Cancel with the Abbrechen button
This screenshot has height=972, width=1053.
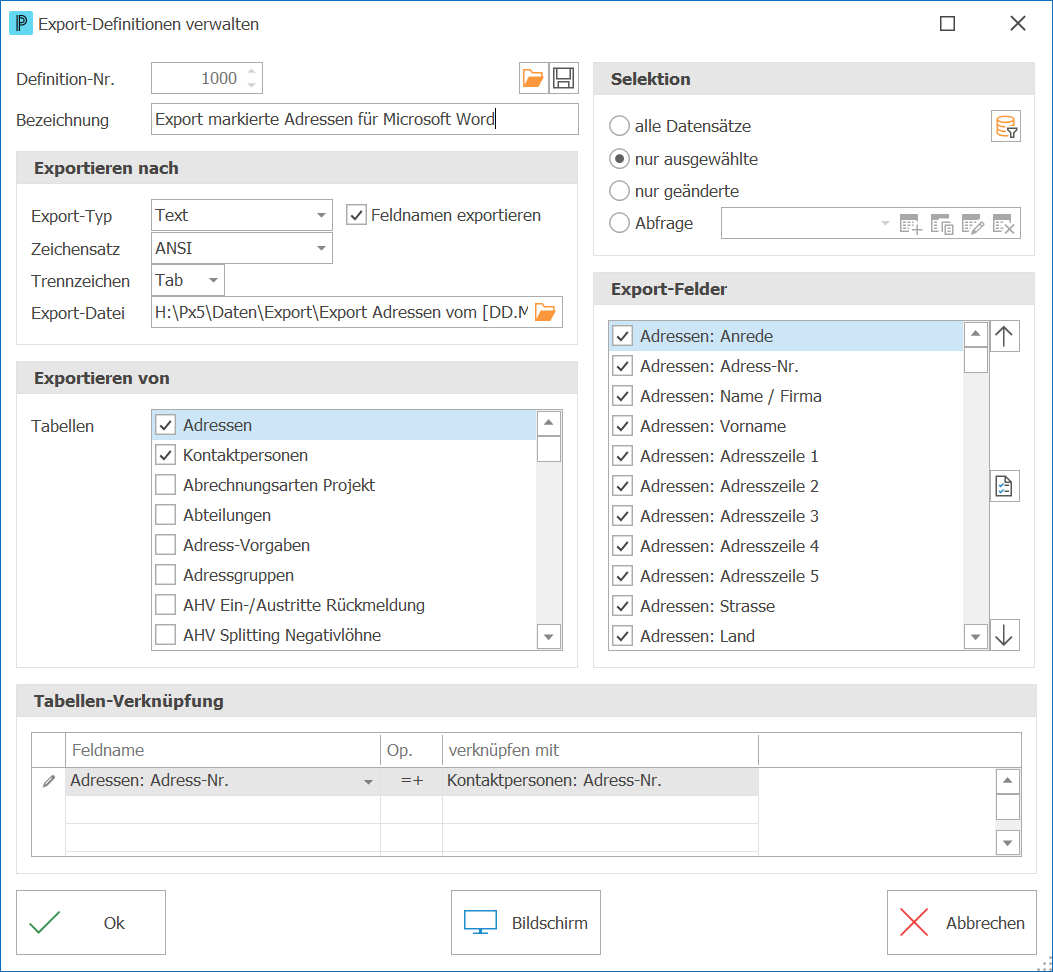[962, 923]
